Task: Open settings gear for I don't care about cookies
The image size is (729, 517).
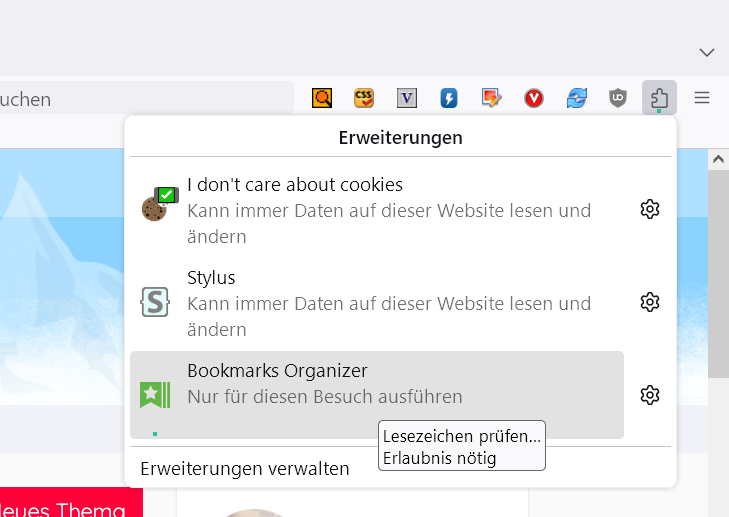Action: pos(650,209)
